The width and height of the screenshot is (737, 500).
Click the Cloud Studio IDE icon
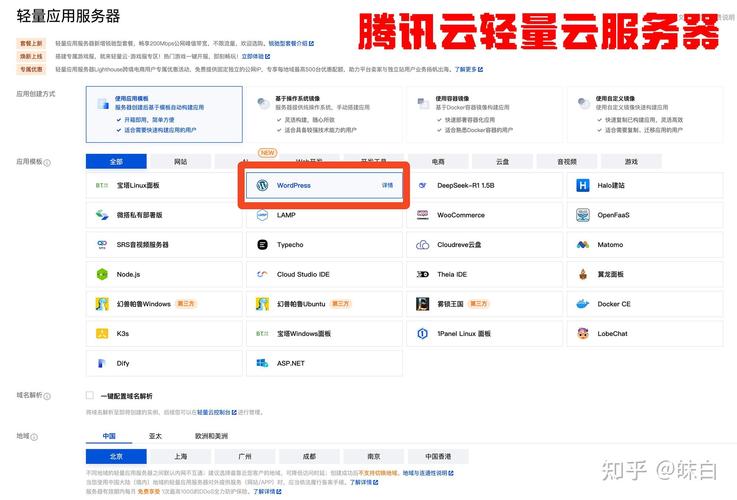262,274
